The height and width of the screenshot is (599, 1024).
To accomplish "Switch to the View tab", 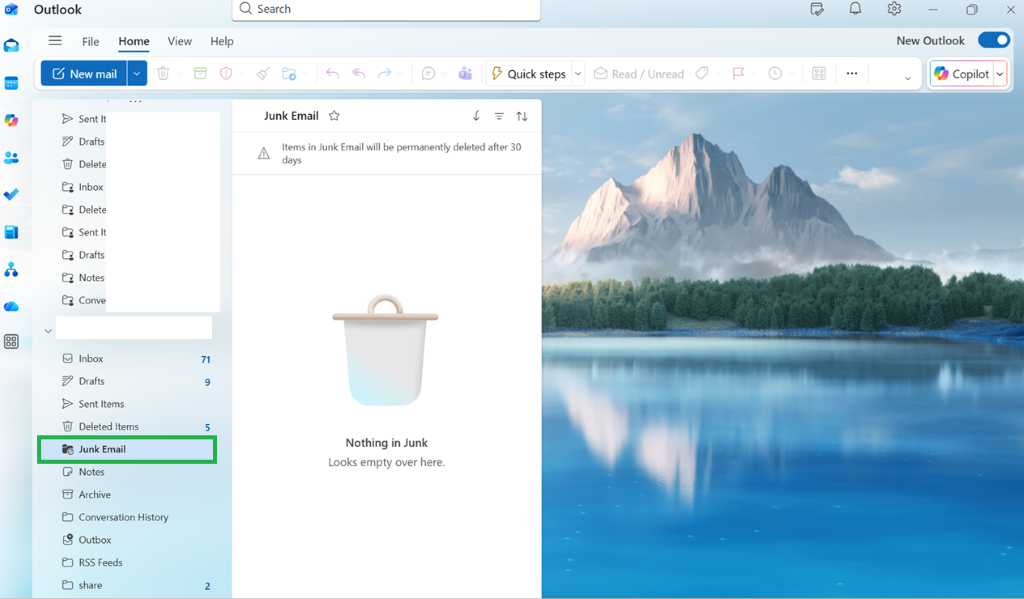I will tap(179, 41).
